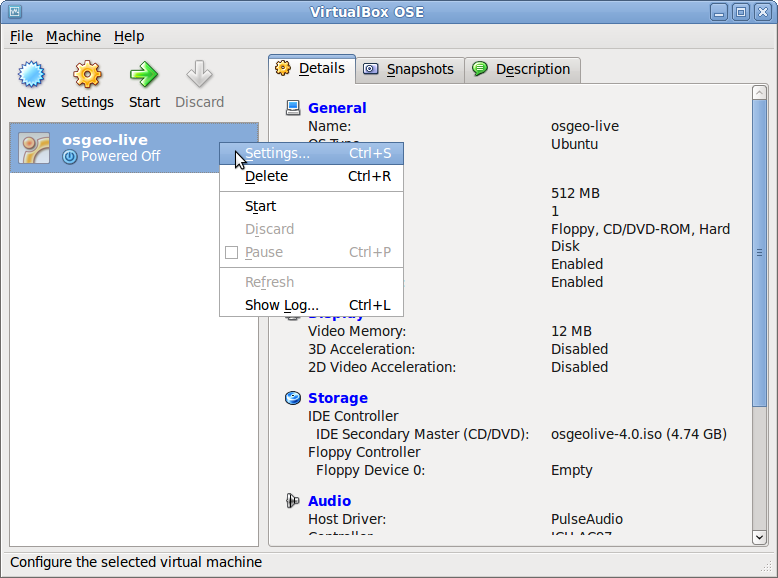
Task: Click the Host Driver: label
Action: coord(347,519)
